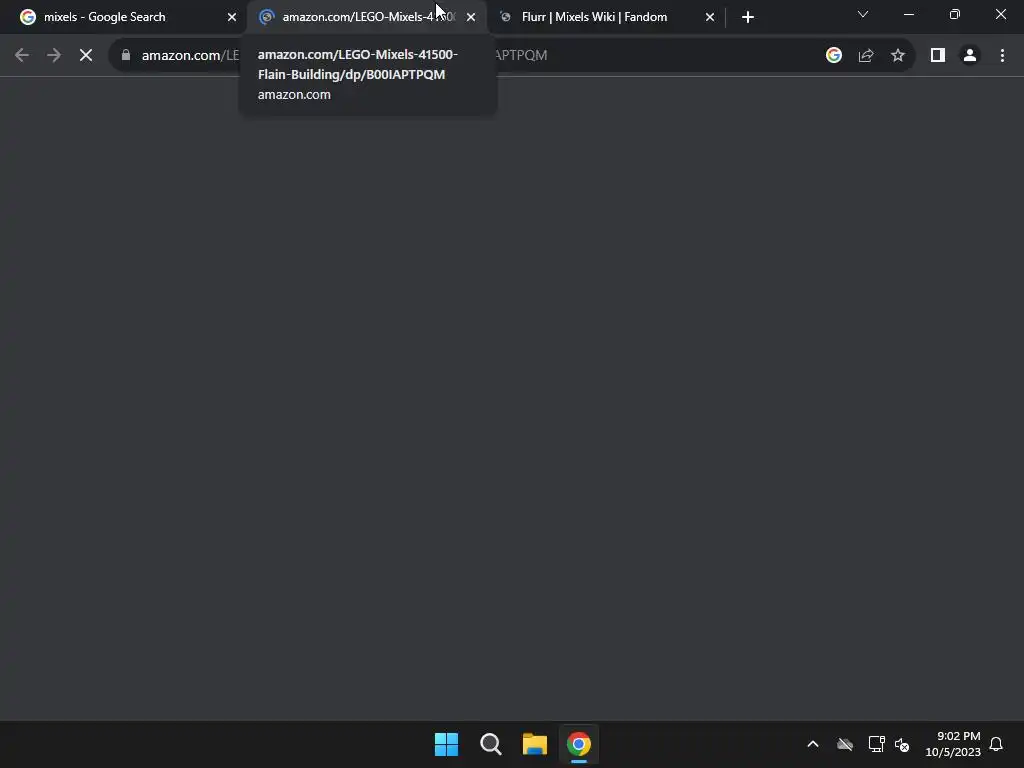
Task: View site information lock icon
Action: [x=126, y=55]
